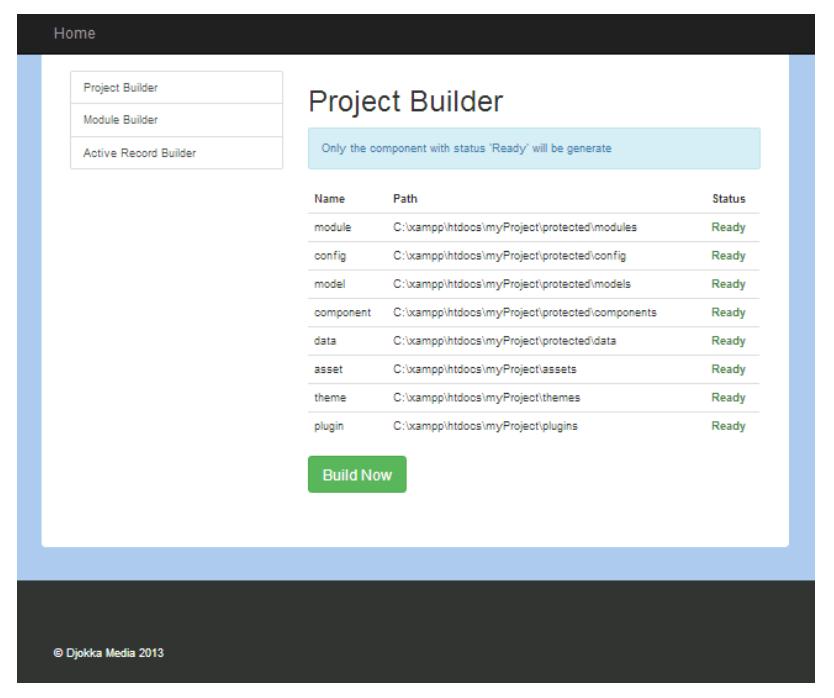This screenshot has height=698, width=834.
Task: Select the 'asset' name cell
Action: [328, 369]
